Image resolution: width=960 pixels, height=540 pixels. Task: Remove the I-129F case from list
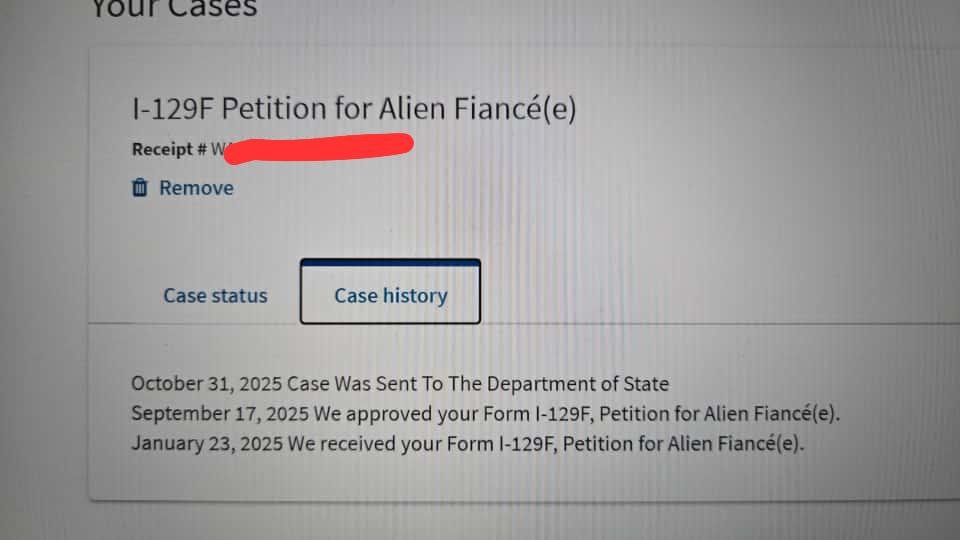(196, 188)
